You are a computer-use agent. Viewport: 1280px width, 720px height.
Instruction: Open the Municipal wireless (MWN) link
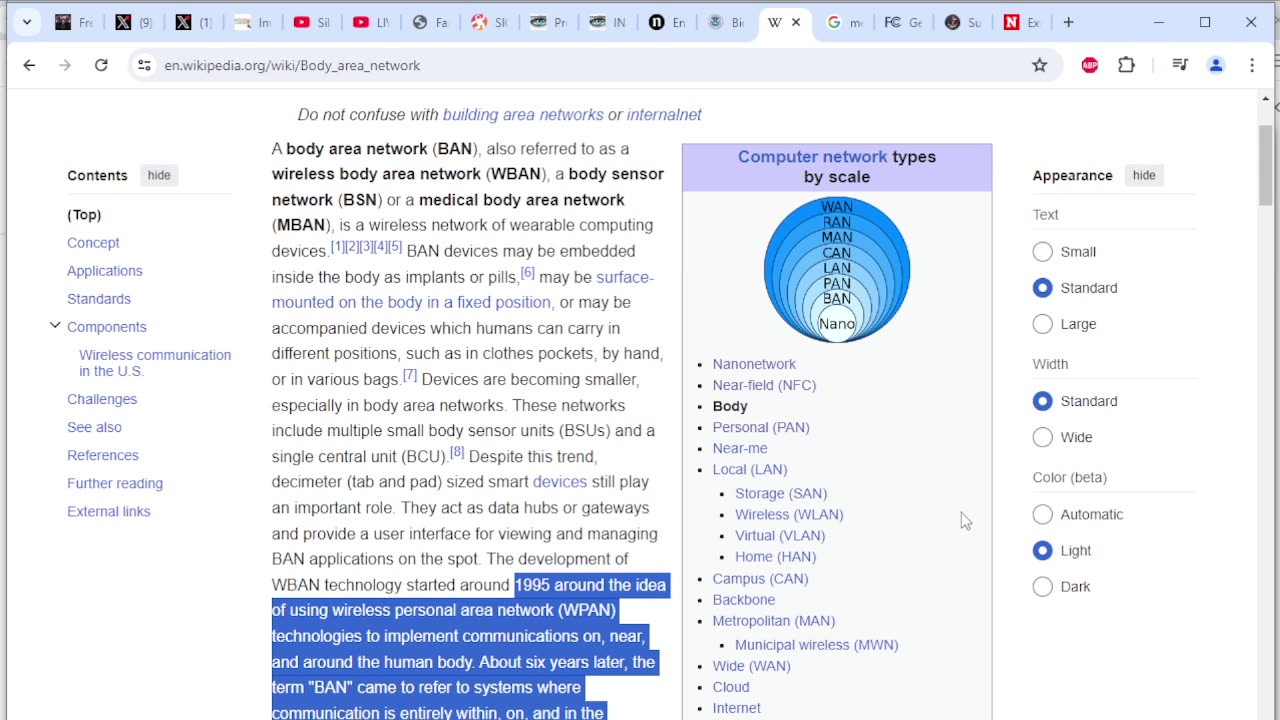point(817,645)
